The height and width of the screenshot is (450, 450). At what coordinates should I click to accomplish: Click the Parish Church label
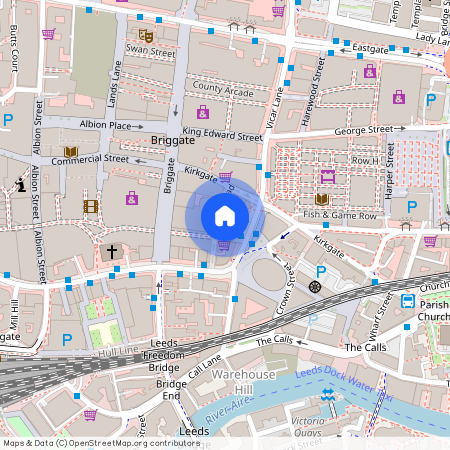pyautogui.click(x=434, y=311)
